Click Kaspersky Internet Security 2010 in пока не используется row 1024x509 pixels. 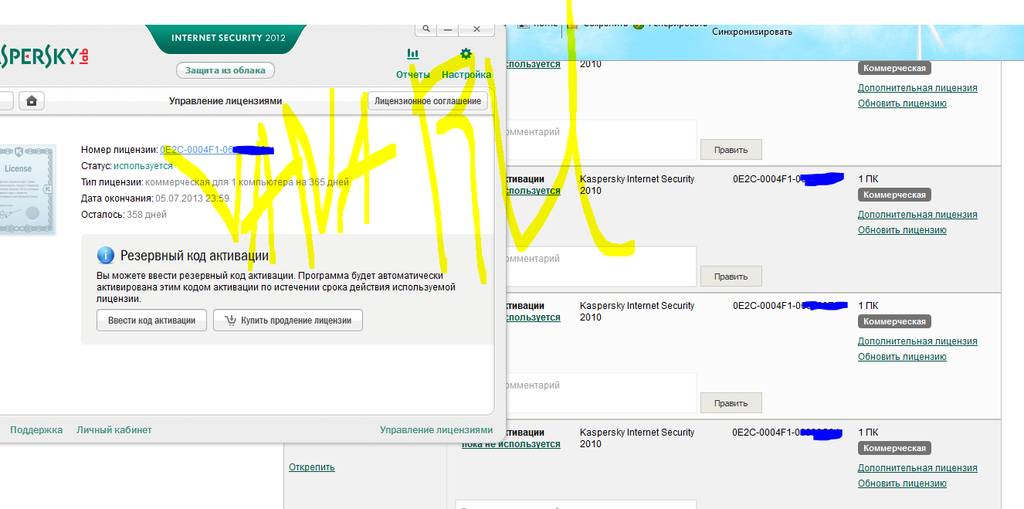point(637,438)
